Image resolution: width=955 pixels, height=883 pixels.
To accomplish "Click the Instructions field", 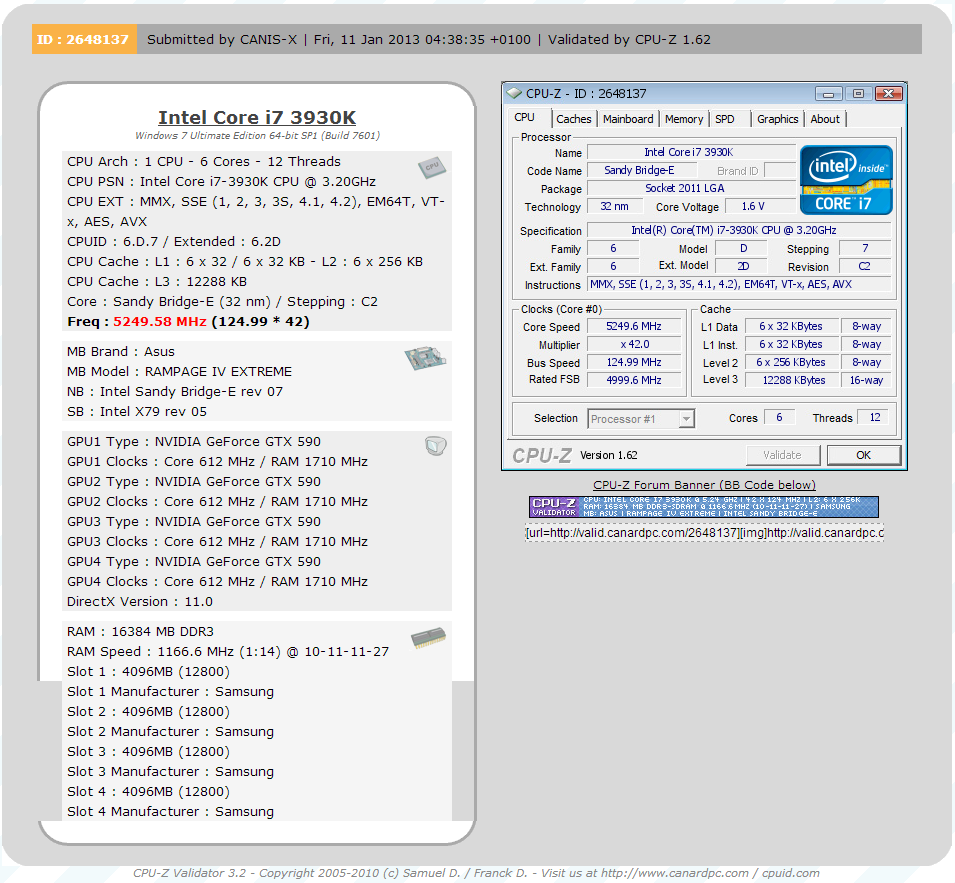I will (739, 284).
